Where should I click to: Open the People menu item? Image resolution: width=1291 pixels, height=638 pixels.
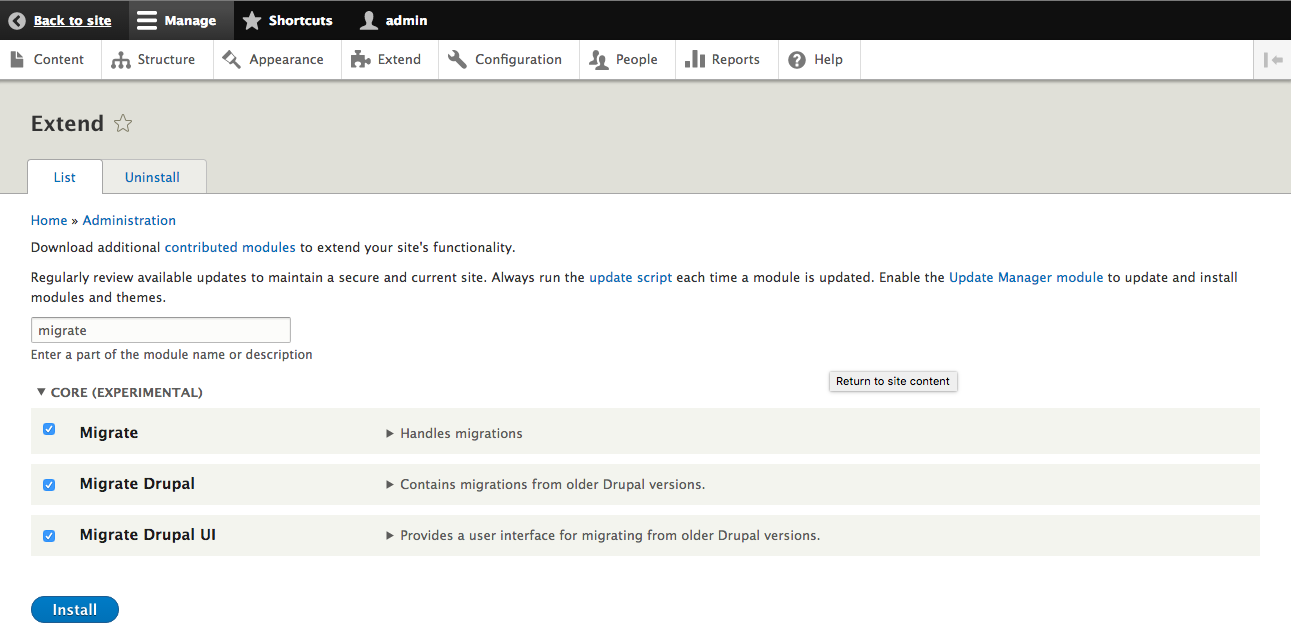(x=626, y=60)
